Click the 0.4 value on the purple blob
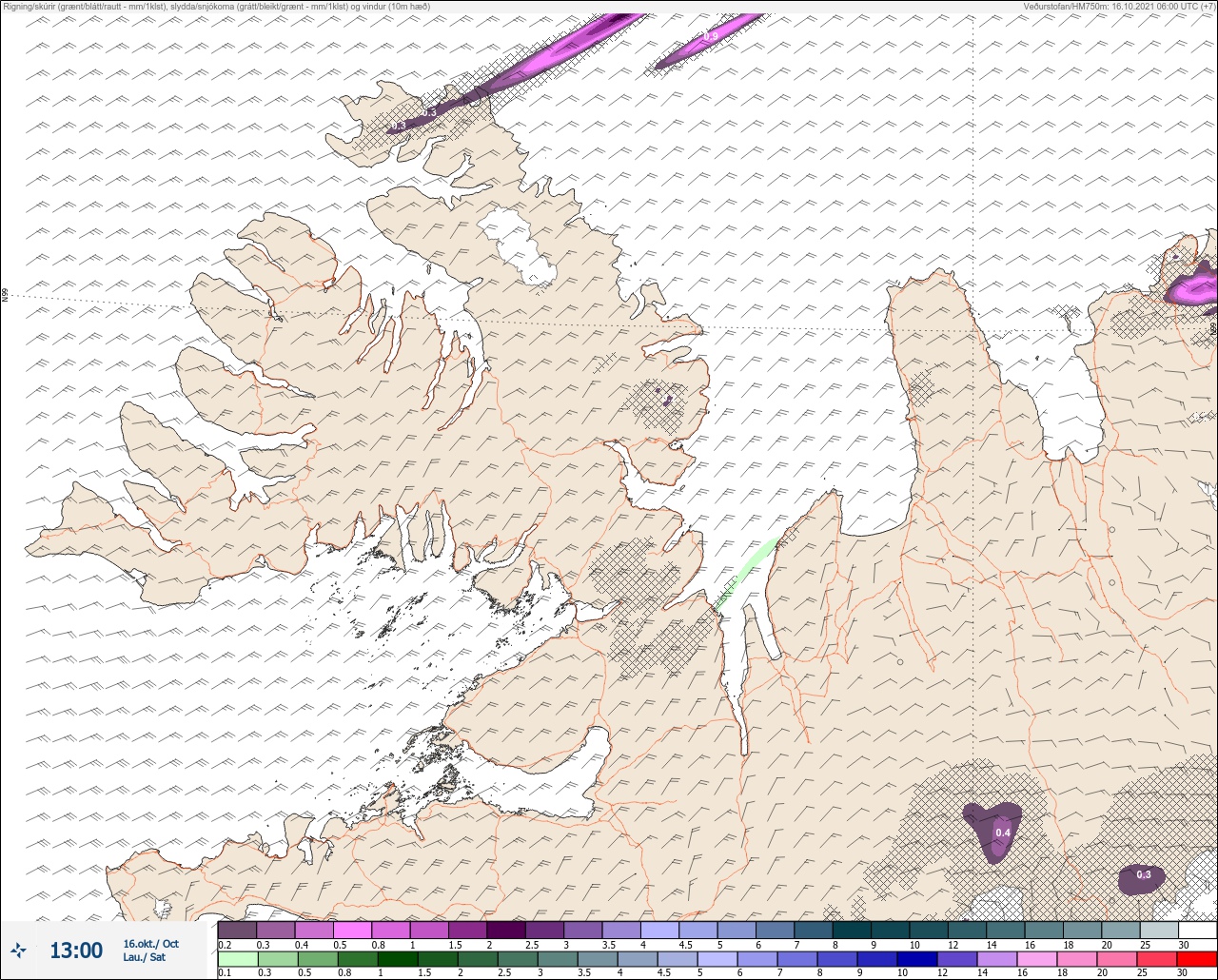This screenshot has width=1218, height=980. [1002, 833]
